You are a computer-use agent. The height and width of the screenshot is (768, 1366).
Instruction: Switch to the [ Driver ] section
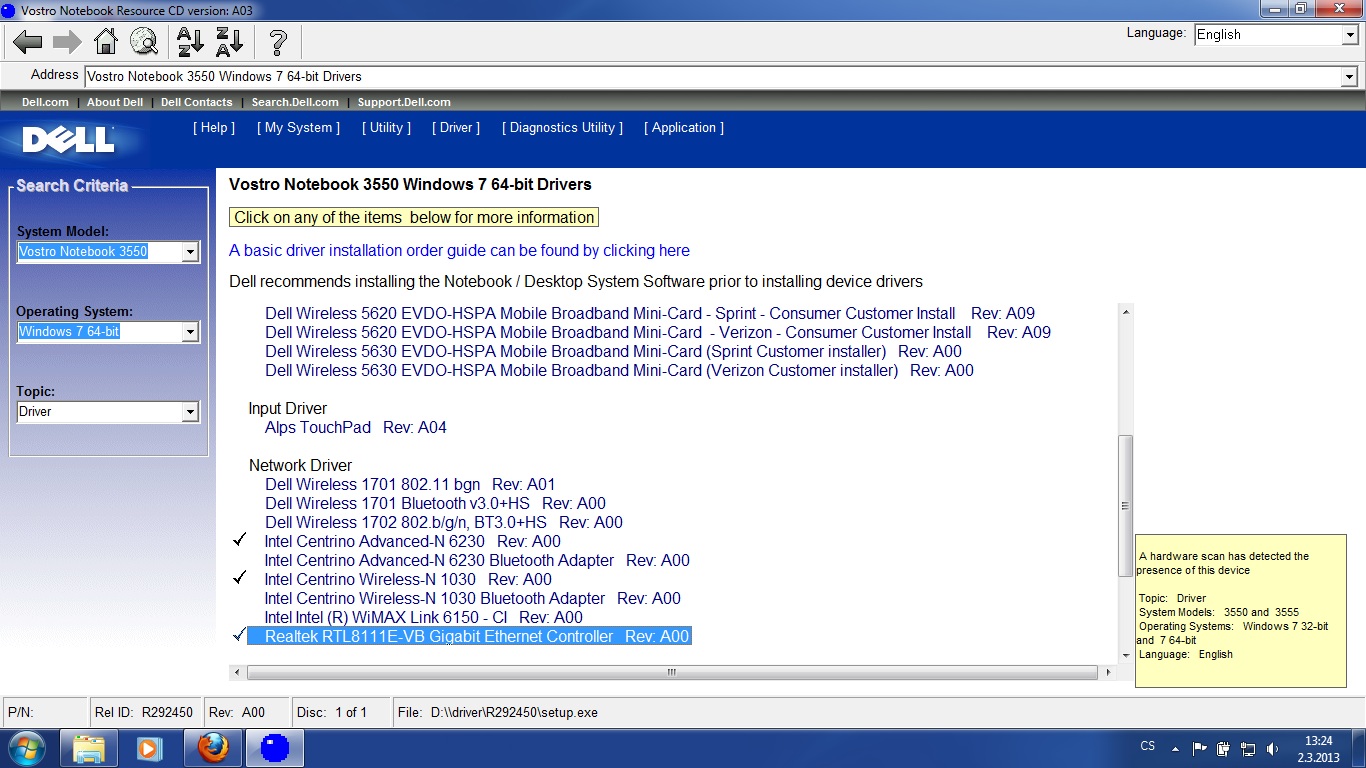point(456,128)
